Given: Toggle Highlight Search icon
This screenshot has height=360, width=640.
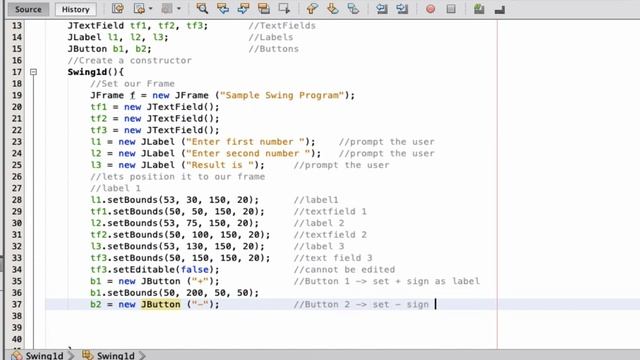Looking at the screenshot, I should (x=264, y=9).
